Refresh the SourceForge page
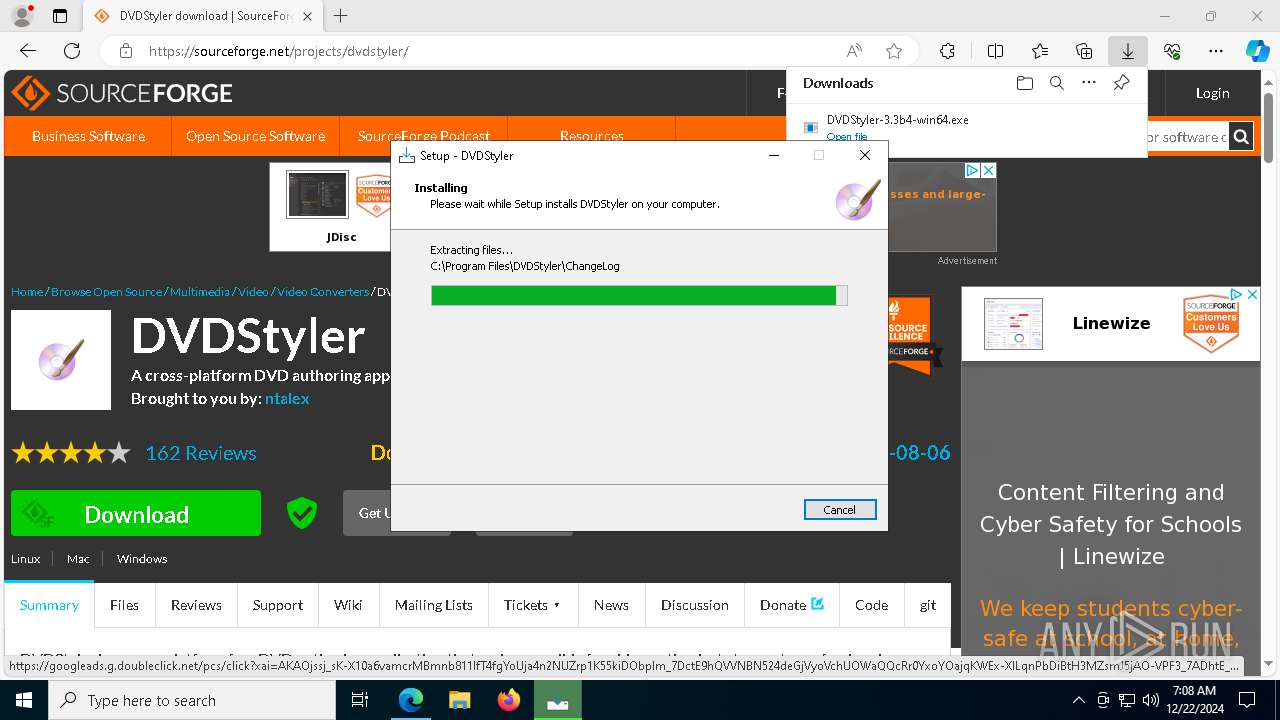The width and height of the screenshot is (1280, 720). (x=72, y=51)
